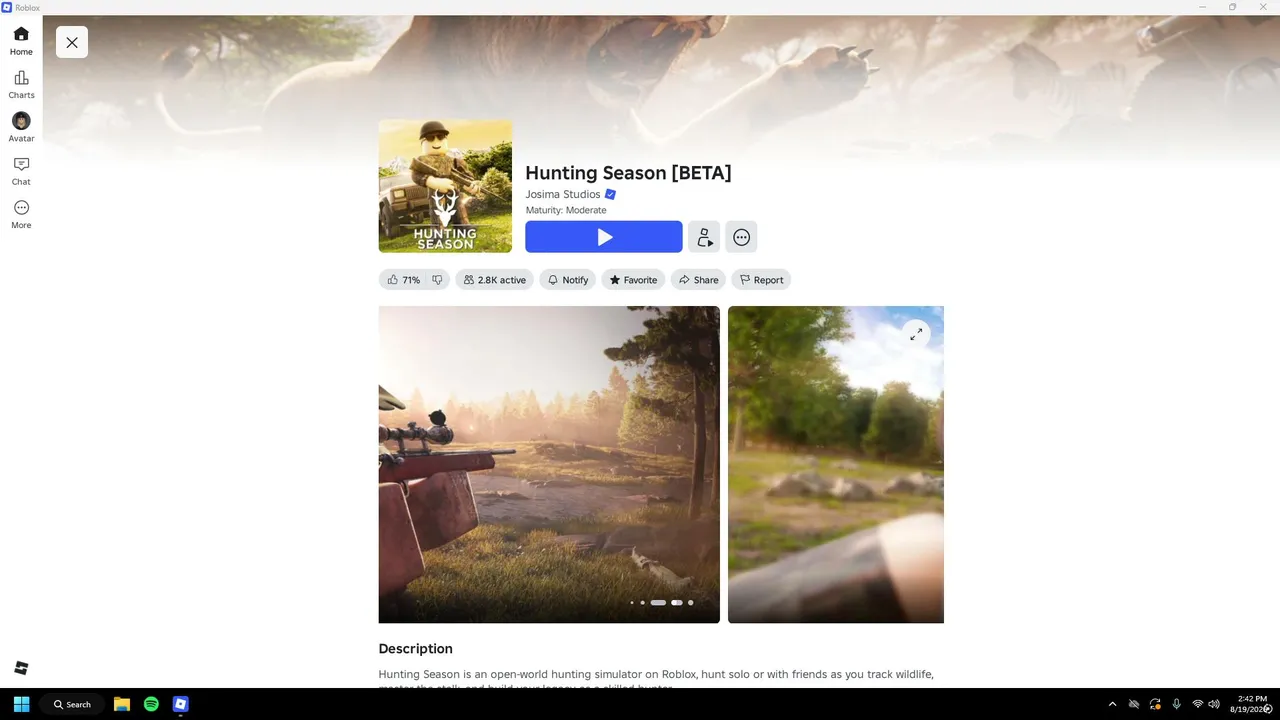
Task: Open the volume control in tray
Action: pyautogui.click(x=1214, y=704)
